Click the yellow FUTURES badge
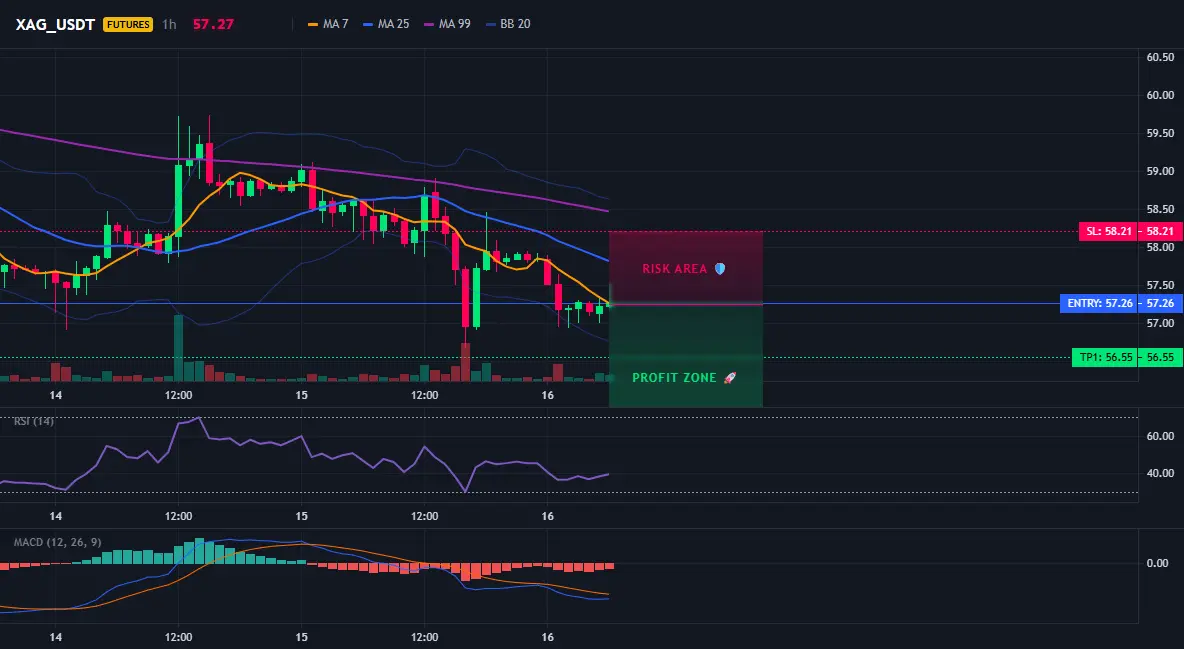1184x649 pixels. (128, 24)
